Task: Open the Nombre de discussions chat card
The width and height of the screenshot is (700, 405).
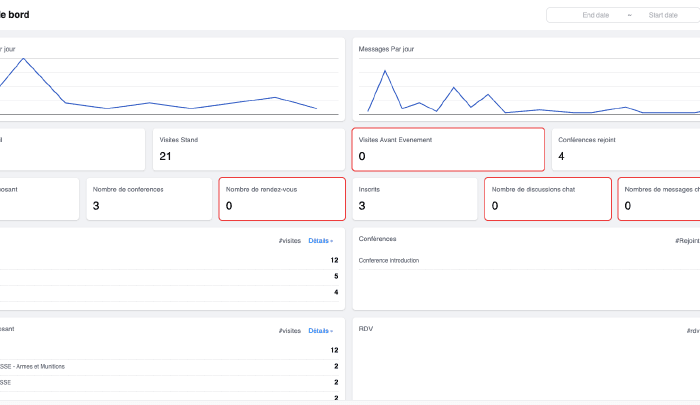Action: [547, 198]
